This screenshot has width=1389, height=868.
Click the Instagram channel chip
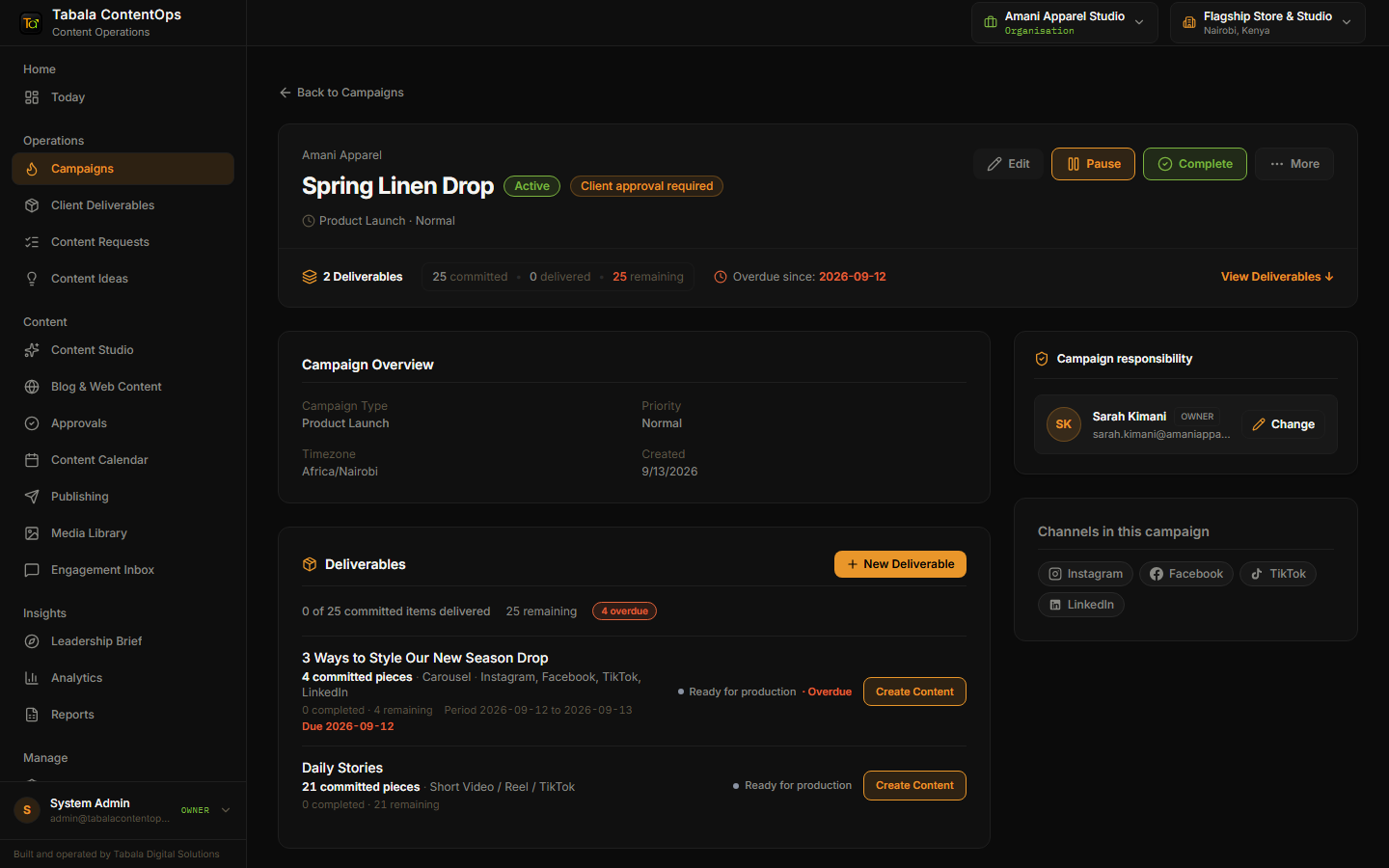click(1086, 574)
